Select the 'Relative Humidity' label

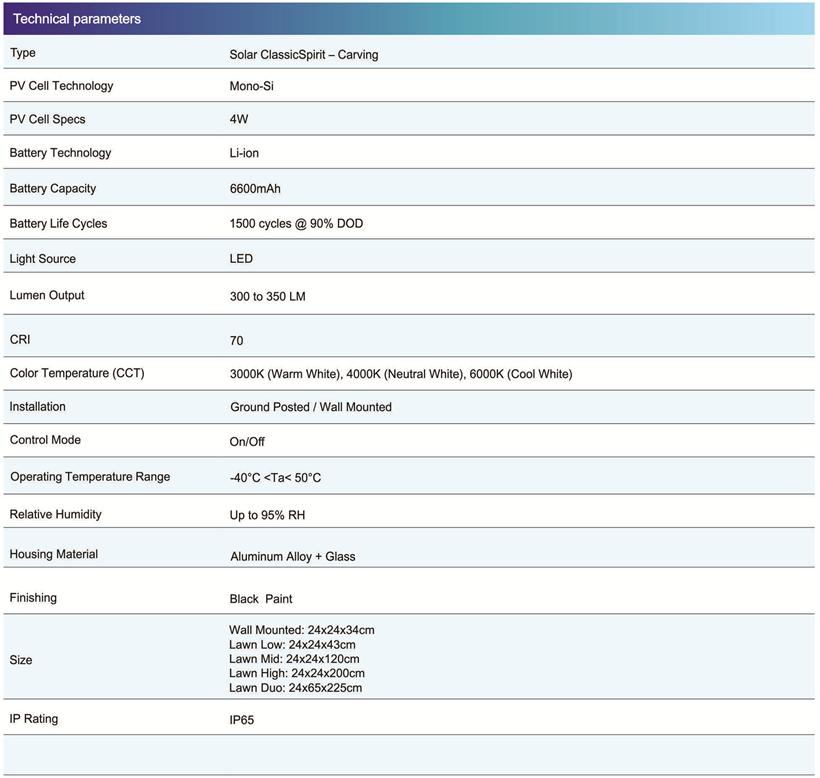pos(55,514)
